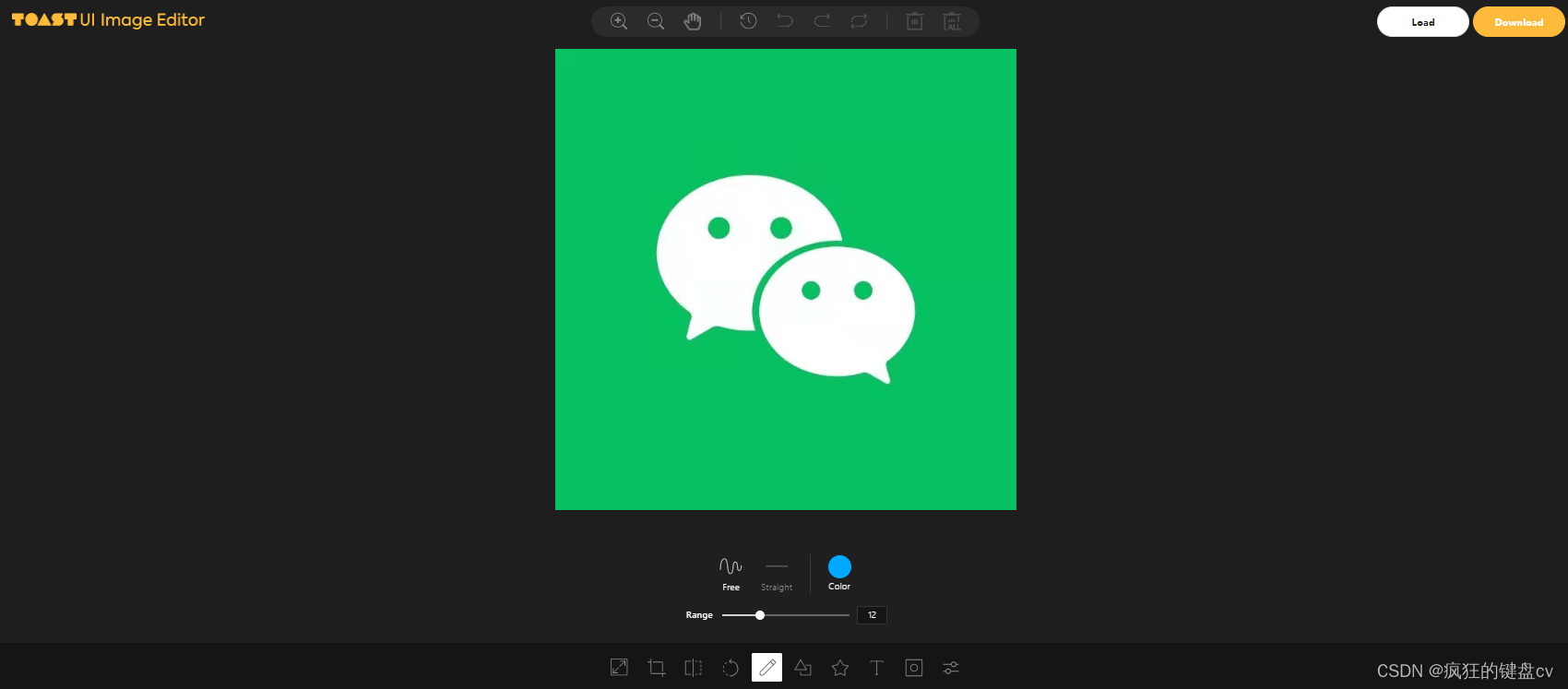Open the History panel icon
The image size is (1568, 689).
748,21
